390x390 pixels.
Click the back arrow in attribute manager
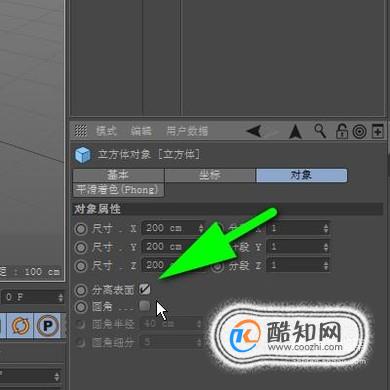(254, 131)
